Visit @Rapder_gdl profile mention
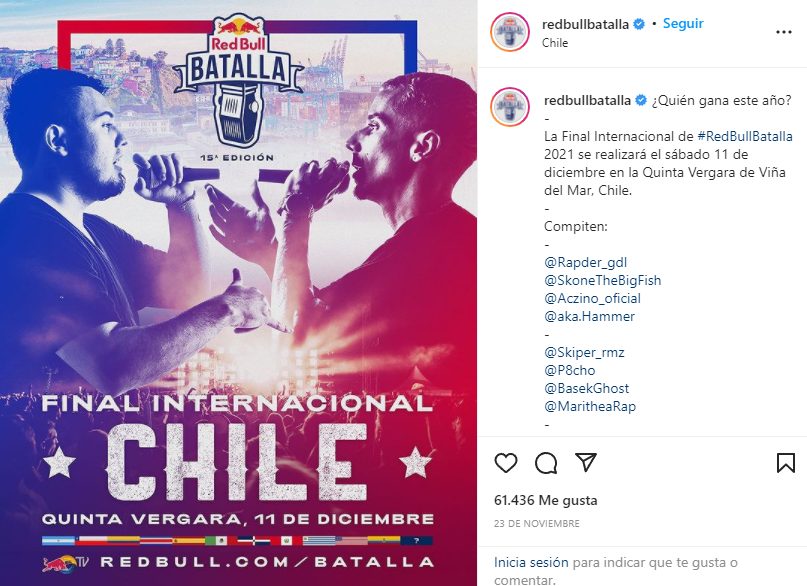 (585, 262)
